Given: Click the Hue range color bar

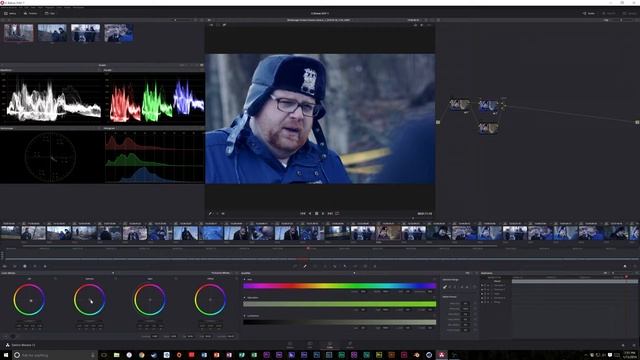Looking at the screenshot, I should coord(340,286).
